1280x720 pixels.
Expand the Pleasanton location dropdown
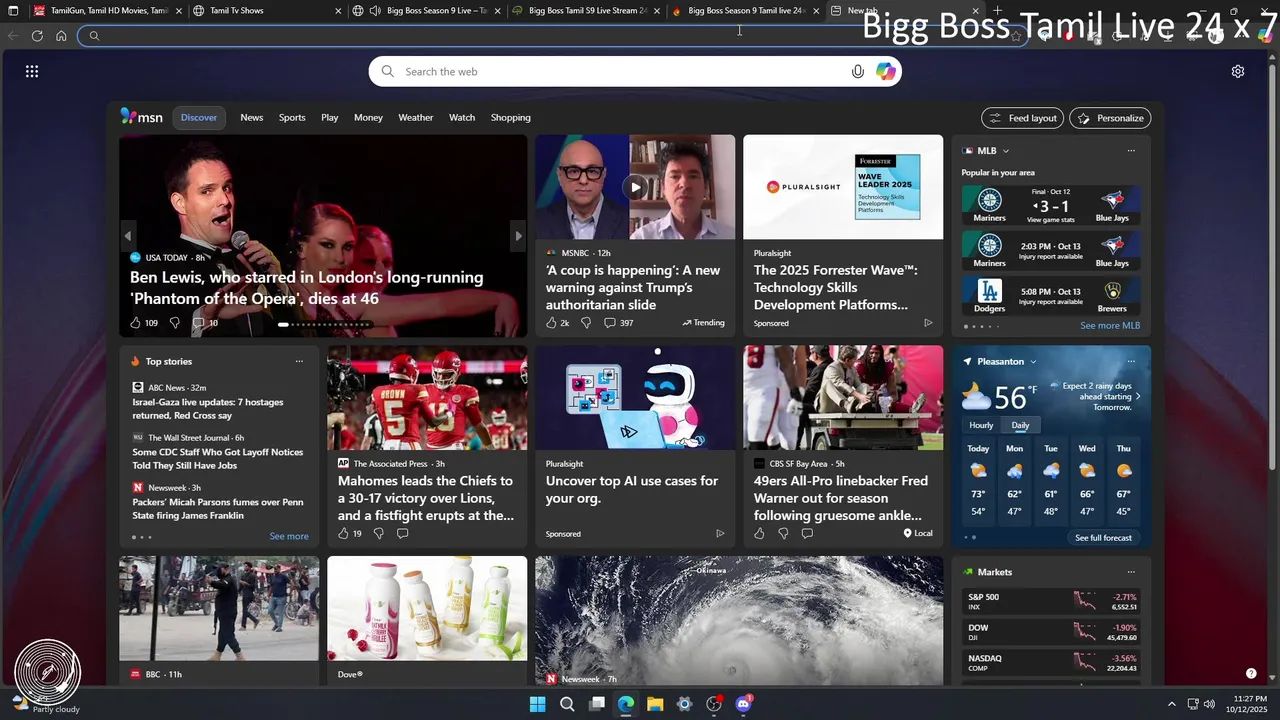click(1033, 362)
